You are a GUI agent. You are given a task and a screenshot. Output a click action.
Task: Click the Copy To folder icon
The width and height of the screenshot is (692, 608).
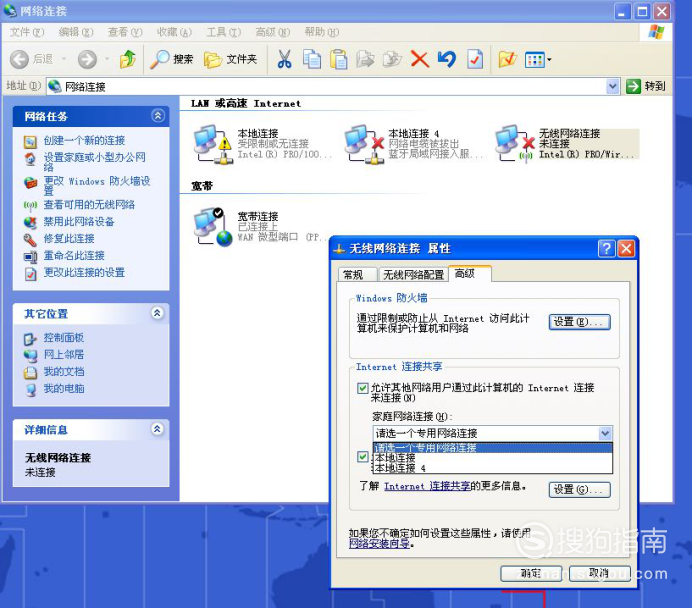click(x=392, y=59)
